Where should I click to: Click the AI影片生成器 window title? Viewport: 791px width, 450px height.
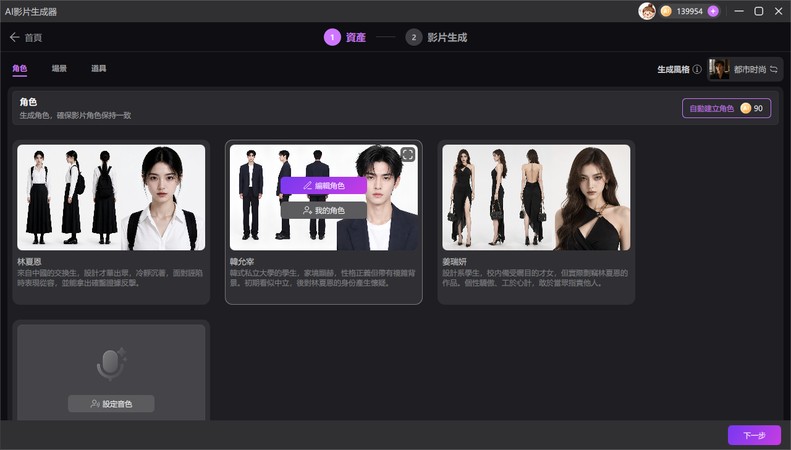(31, 12)
